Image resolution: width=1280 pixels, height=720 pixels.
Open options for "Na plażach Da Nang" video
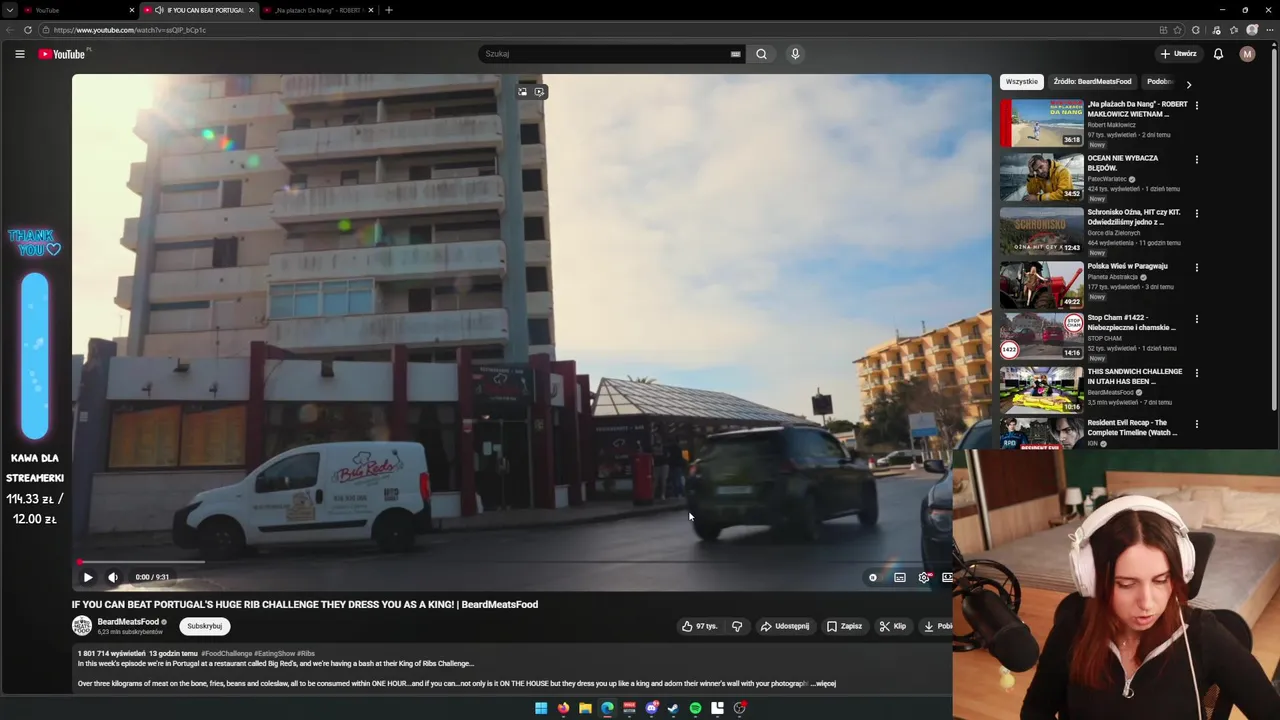1196,105
